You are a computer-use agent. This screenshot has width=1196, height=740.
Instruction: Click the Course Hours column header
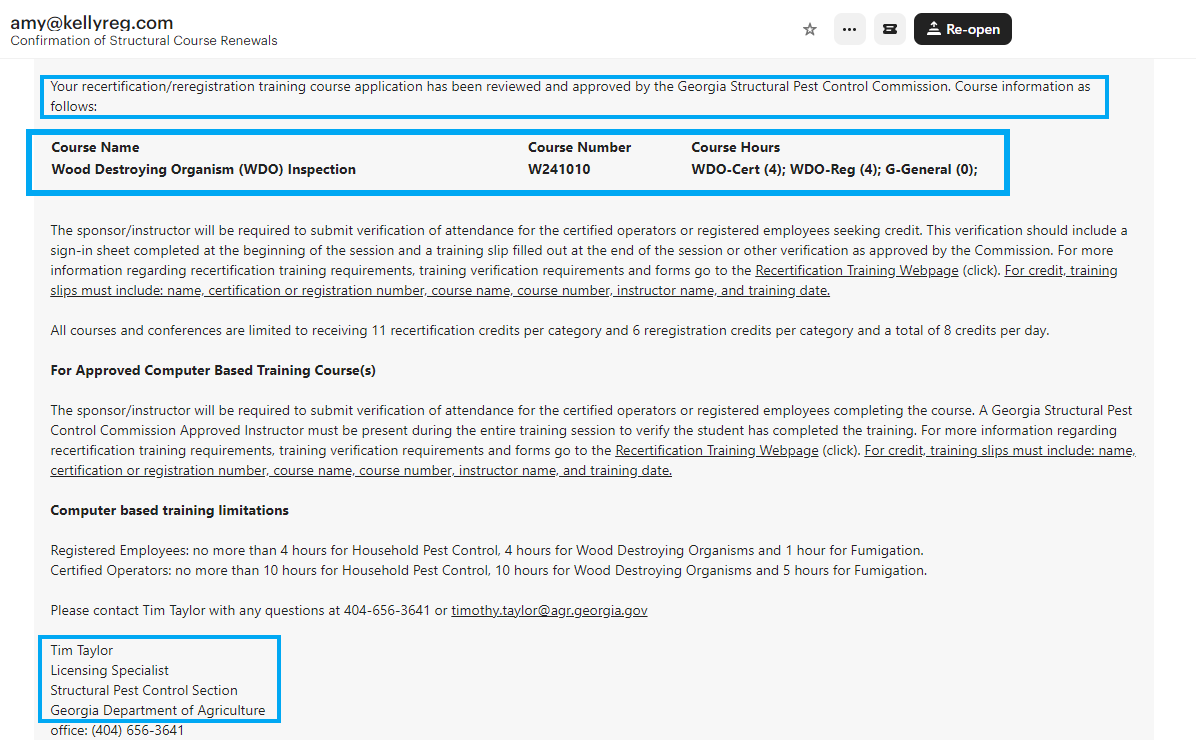pyautogui.click(x=735, y=147)
